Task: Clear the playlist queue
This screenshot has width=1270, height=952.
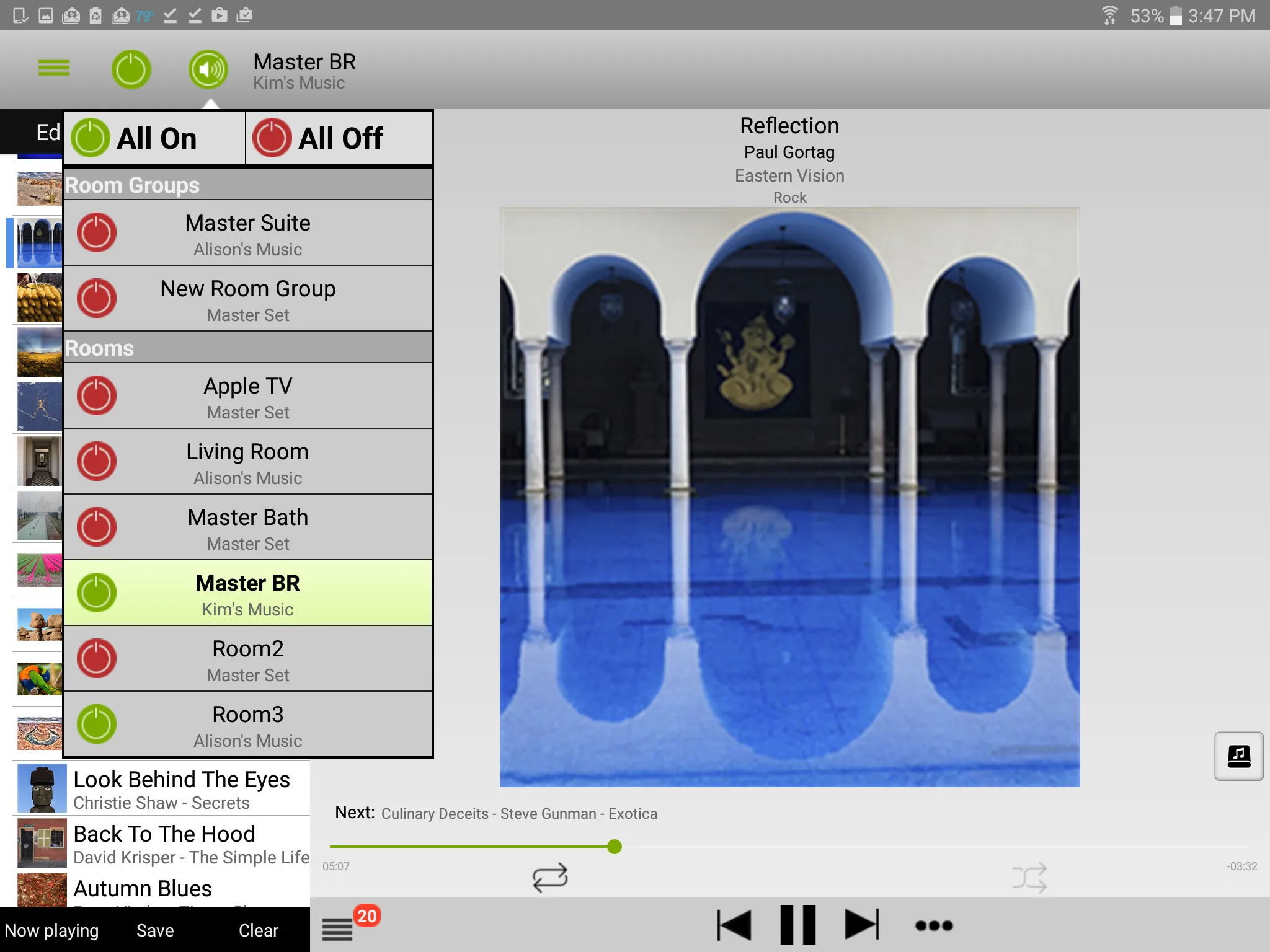Action: click(x=259, y=930)
